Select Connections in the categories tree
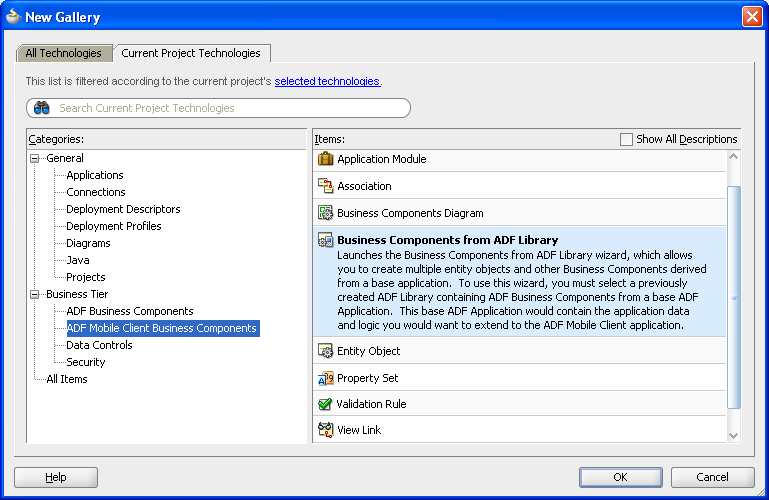The image size is (769, 500). pyautogui.click(x=96, y=192)
